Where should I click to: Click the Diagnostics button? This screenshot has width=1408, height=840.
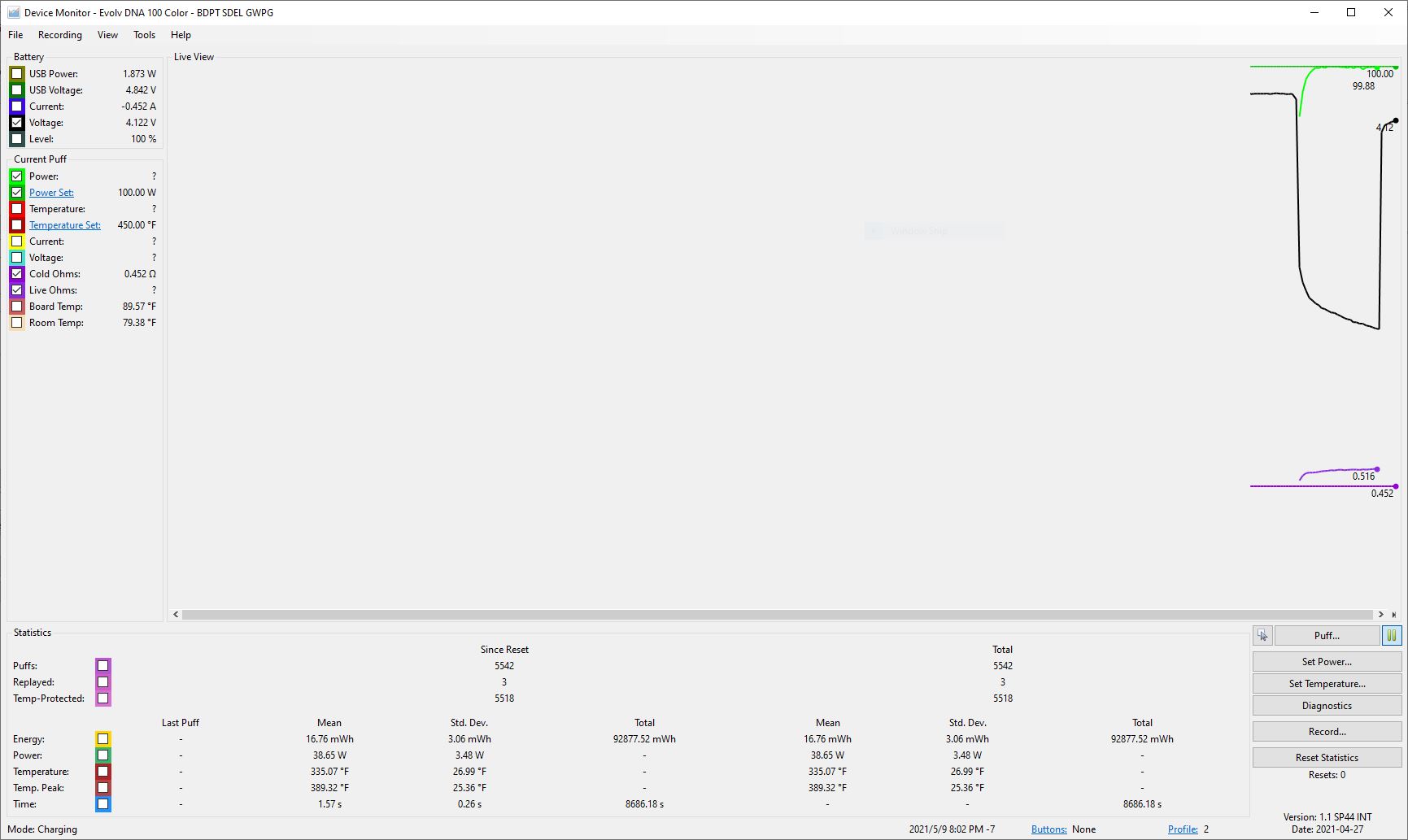tap(1327, 706)
